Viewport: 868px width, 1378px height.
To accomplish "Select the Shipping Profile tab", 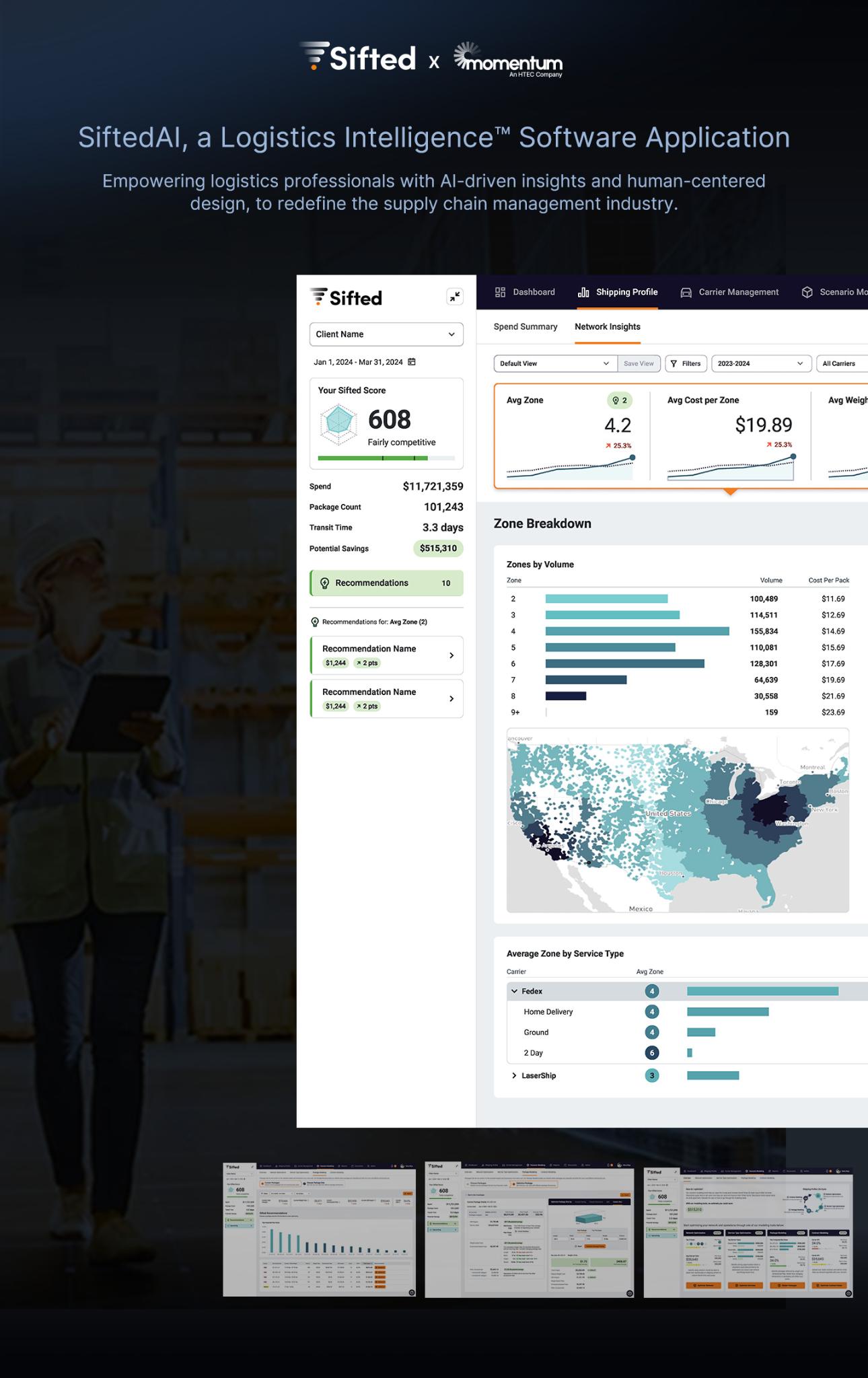I will (618, 292).
